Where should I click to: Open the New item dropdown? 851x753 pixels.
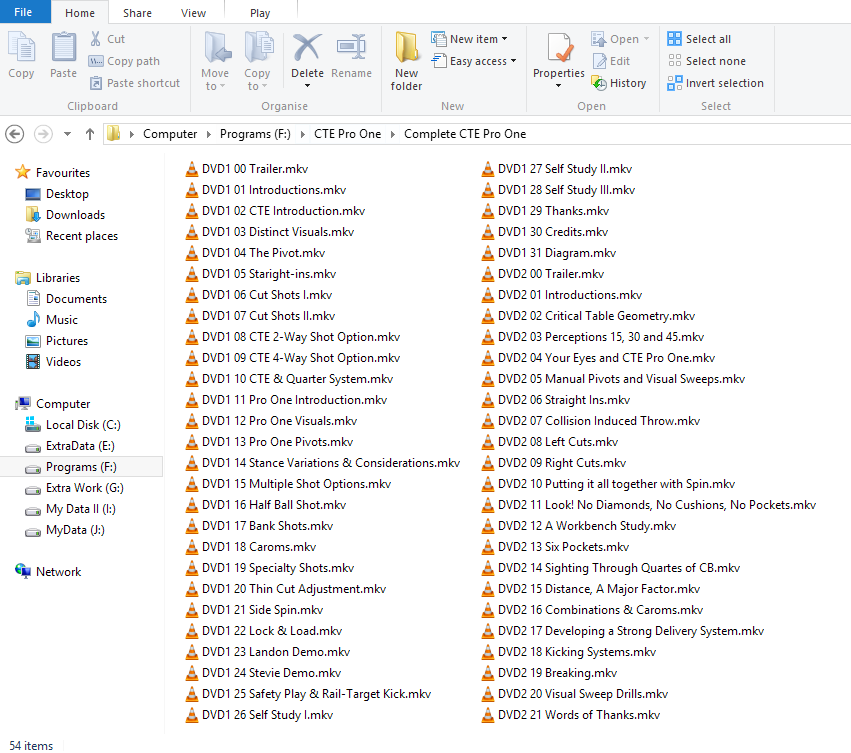pyautogui.click(x=471, y=39)
